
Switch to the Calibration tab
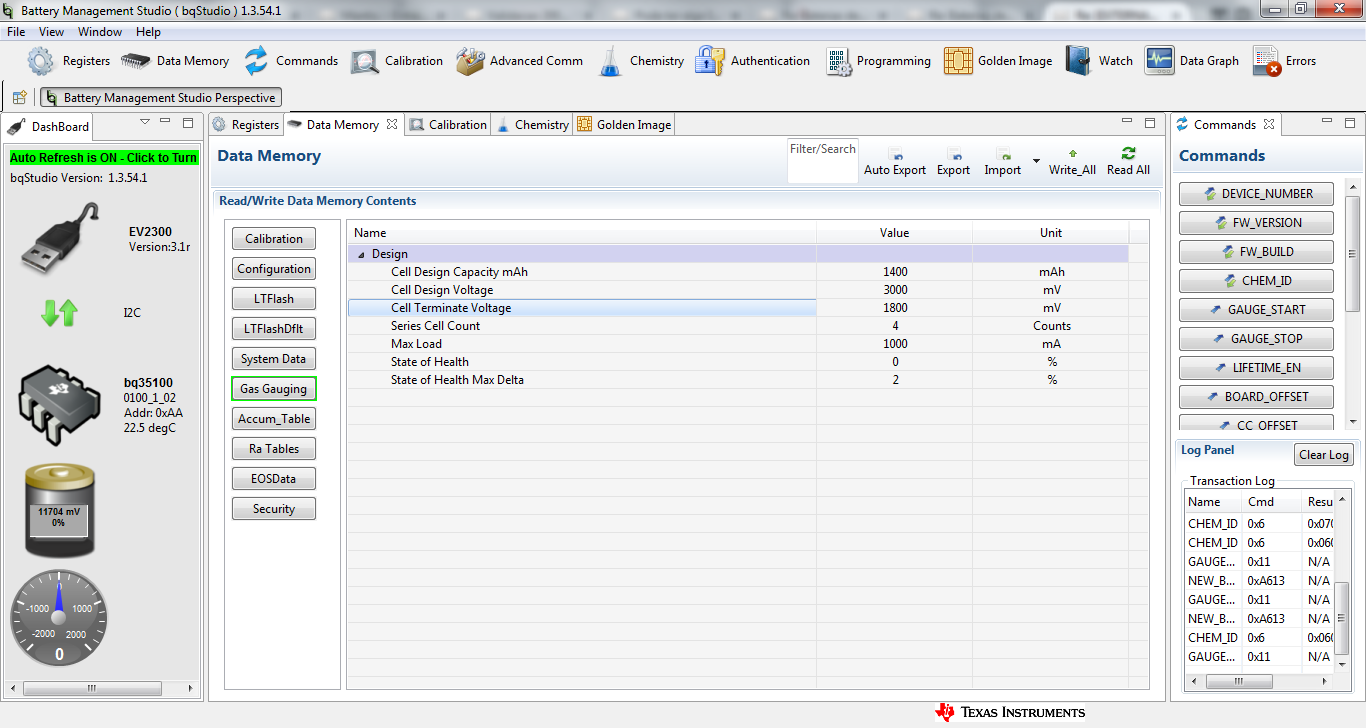click(448, 125)
